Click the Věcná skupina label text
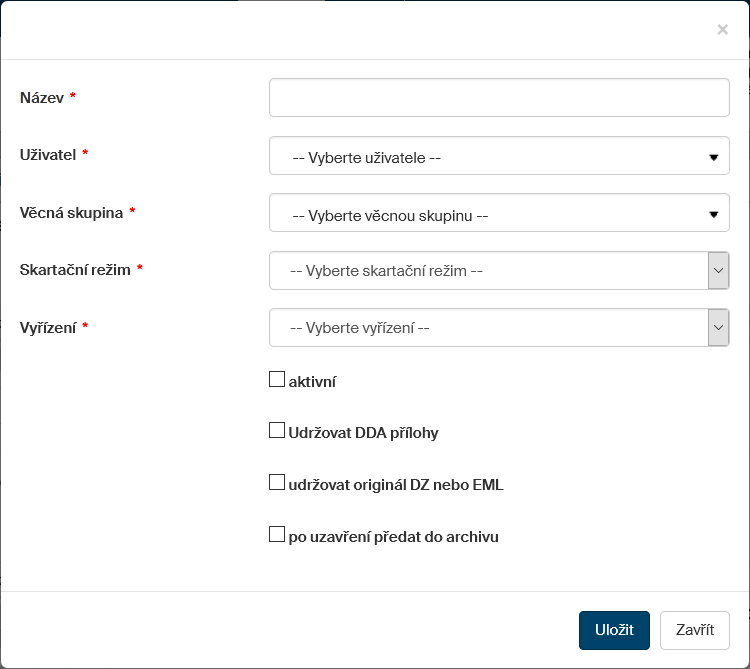 (x=71, y=213)
